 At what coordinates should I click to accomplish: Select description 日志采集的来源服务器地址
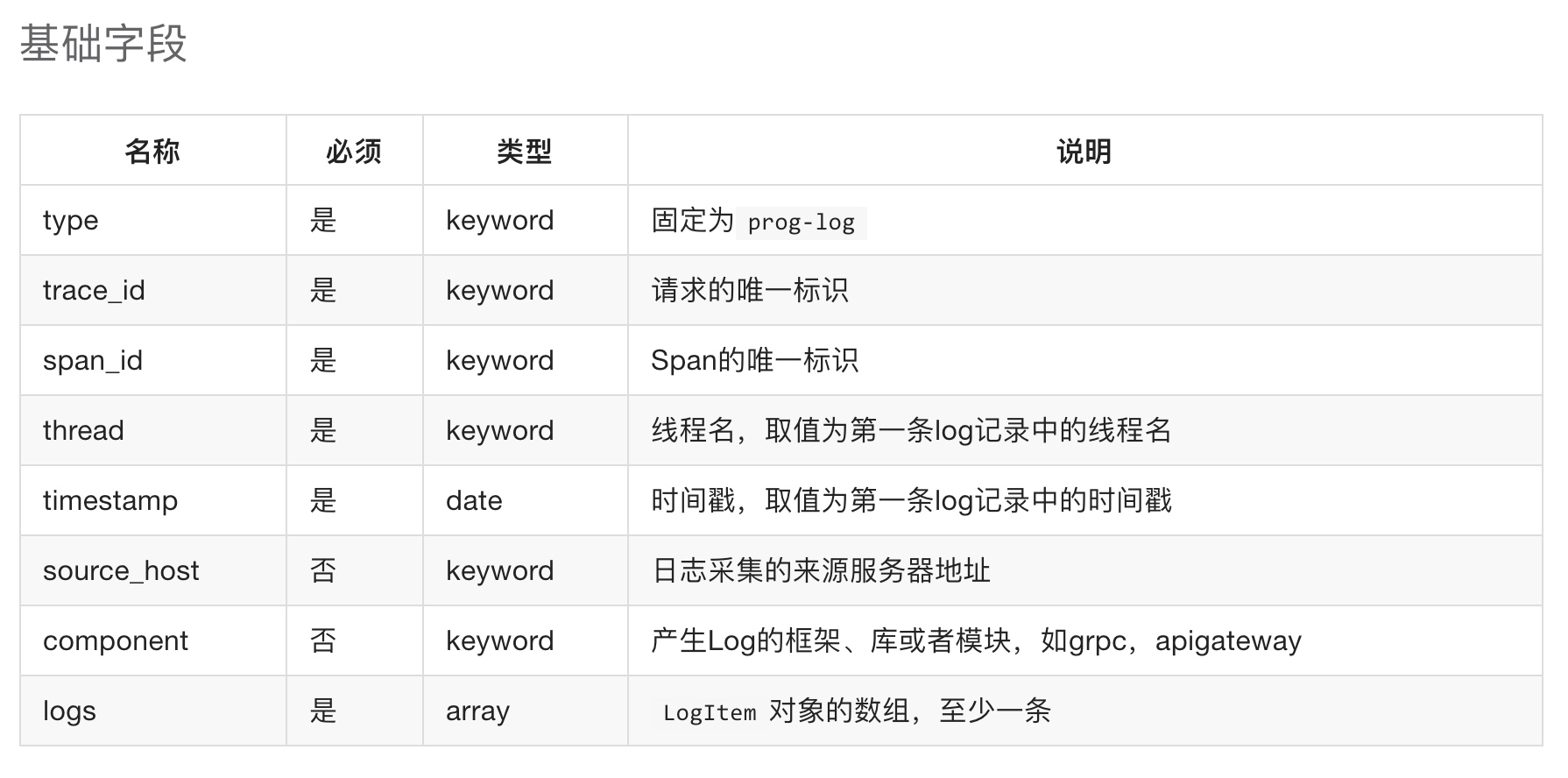point(822,570)
